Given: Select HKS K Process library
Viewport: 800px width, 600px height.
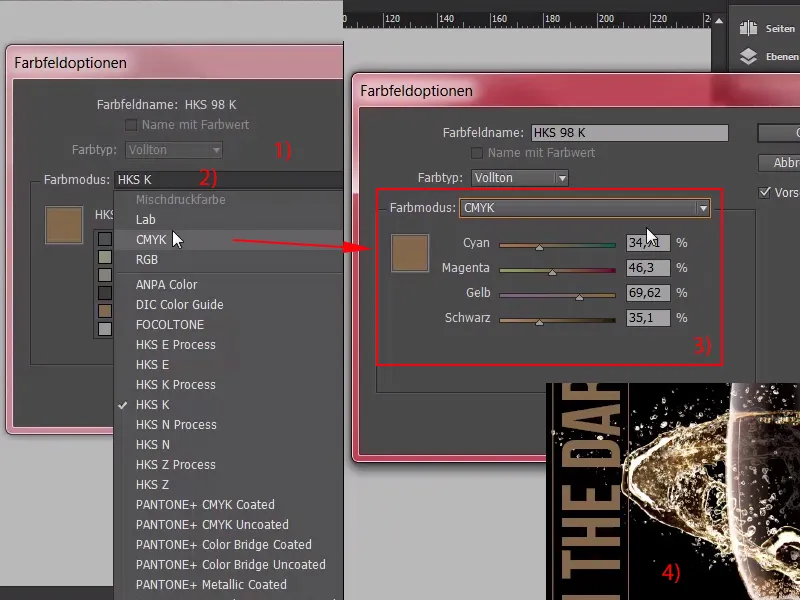Looking at the screenshot, I should pyautogui.click(x=176, y=385).
